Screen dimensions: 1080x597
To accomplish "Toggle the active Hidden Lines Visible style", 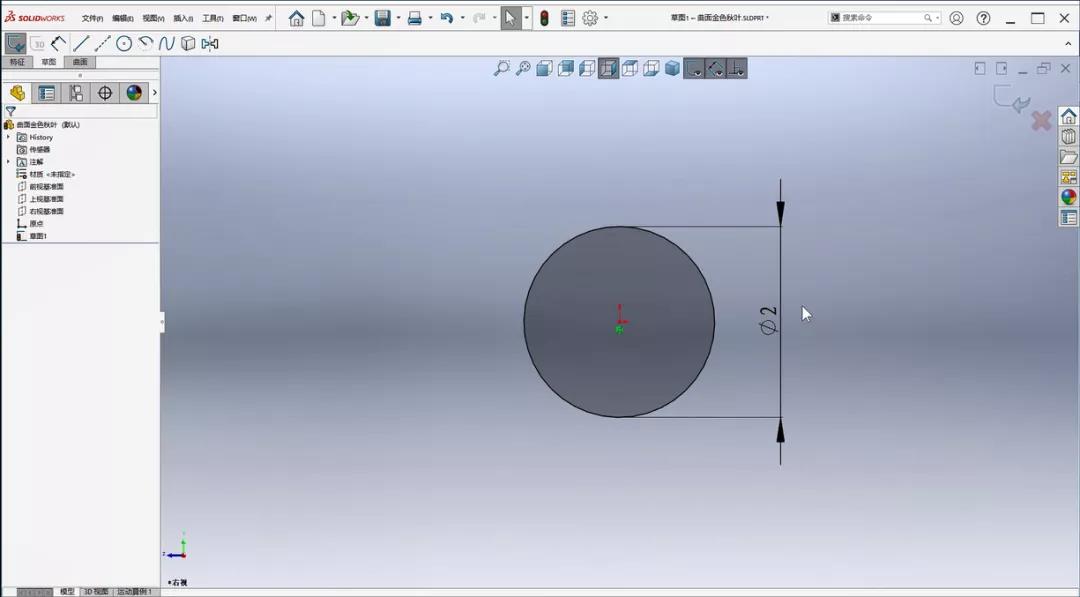I will coord(609,68).
